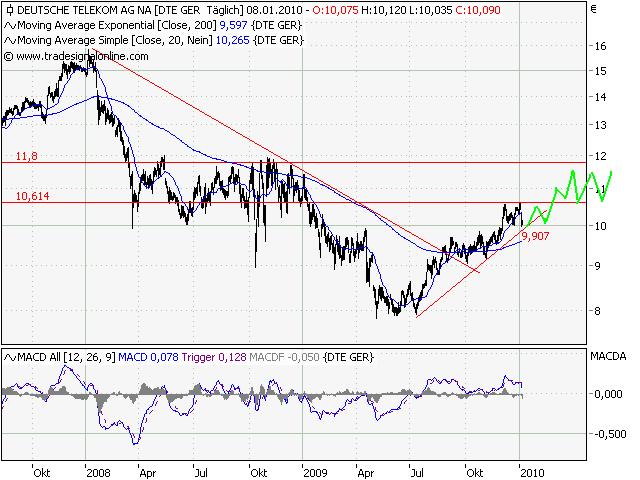
Task: Click the 11,8 resistance level label
Action: (x=27, y=156)
